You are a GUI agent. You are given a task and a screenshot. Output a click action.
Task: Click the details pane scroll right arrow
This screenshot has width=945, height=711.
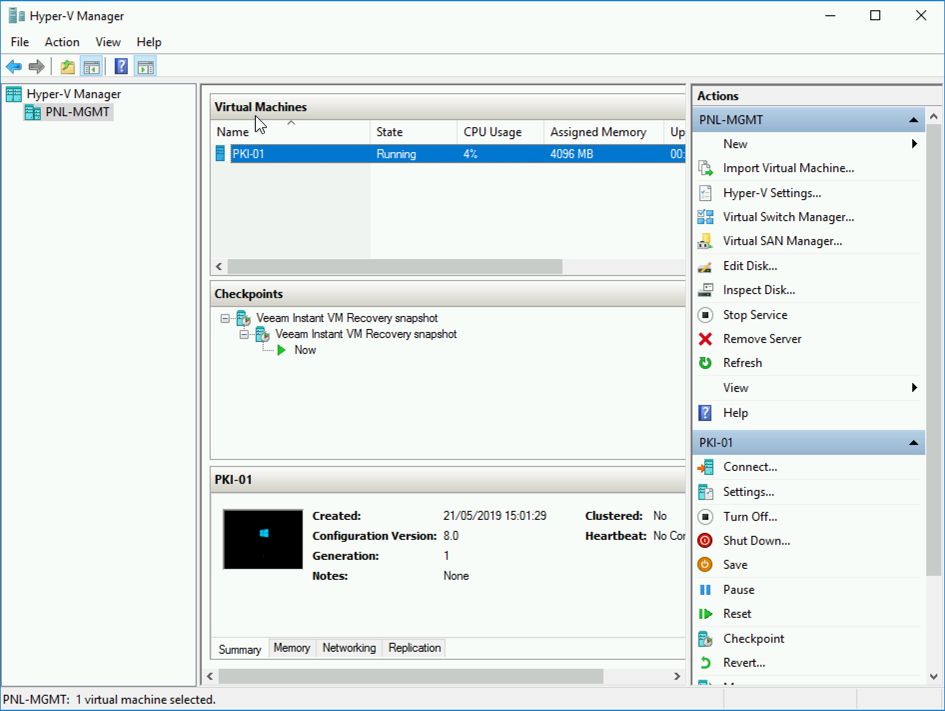point(677,677)
